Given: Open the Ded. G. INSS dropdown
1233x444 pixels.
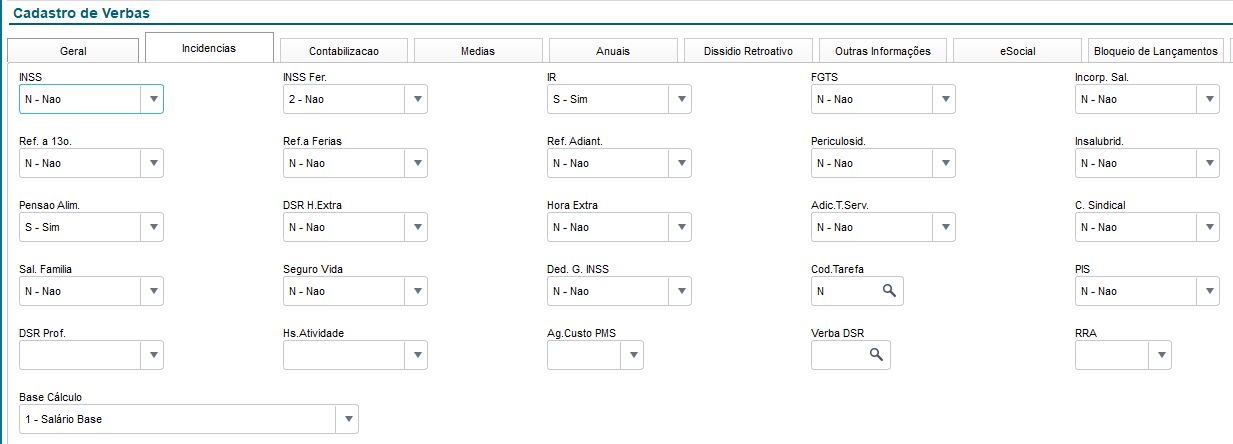Looking at the screenshot, I should (x=680, y=291).
